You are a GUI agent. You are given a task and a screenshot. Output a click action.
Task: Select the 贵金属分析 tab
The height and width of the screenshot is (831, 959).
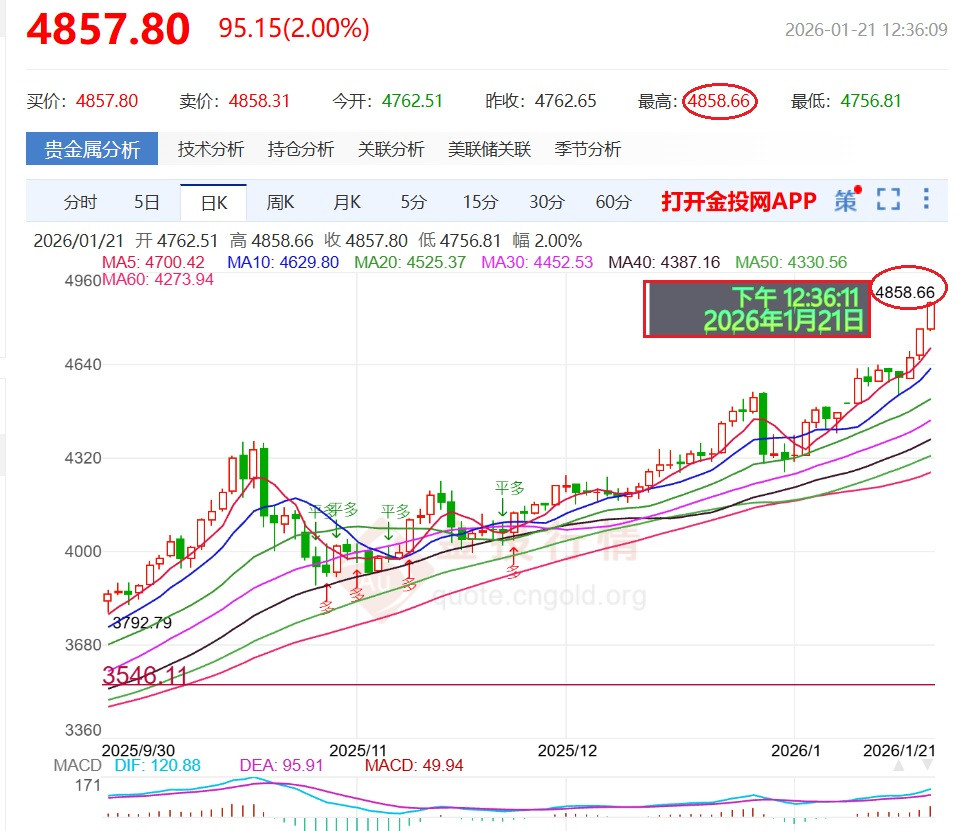point(92,149)
